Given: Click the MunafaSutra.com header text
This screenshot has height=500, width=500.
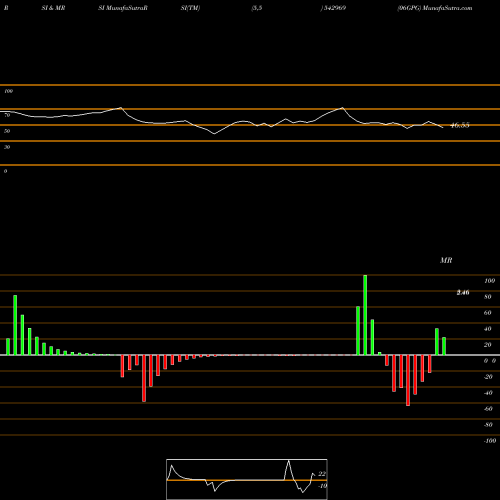Looking at the screenshot, I should click(x=447, y=8).
